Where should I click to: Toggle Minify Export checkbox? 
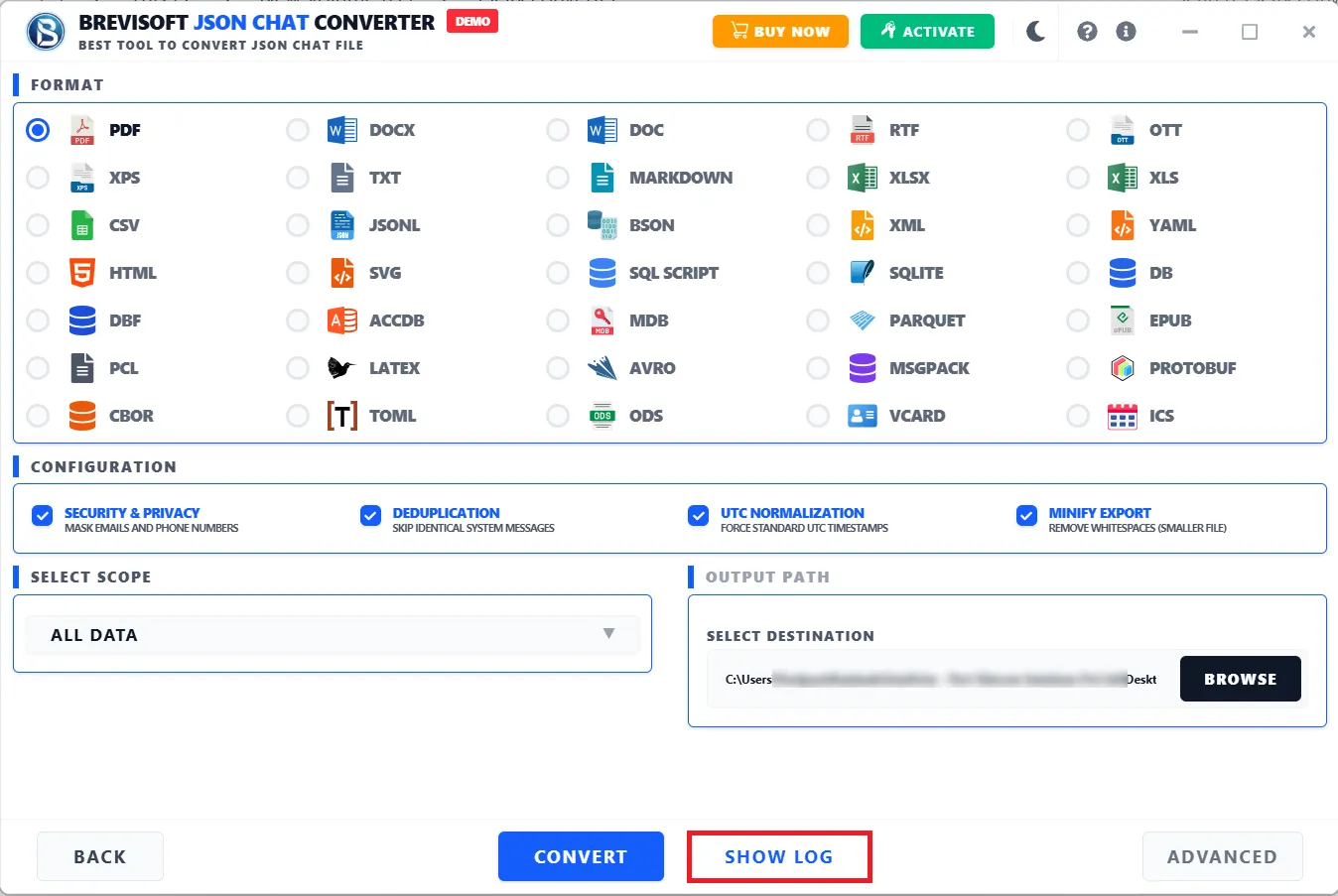pos(1026,515)
